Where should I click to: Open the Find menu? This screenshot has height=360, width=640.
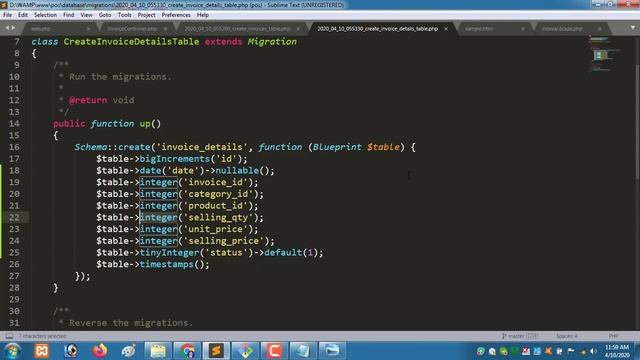pyautogui.click(x=69, y=15)
